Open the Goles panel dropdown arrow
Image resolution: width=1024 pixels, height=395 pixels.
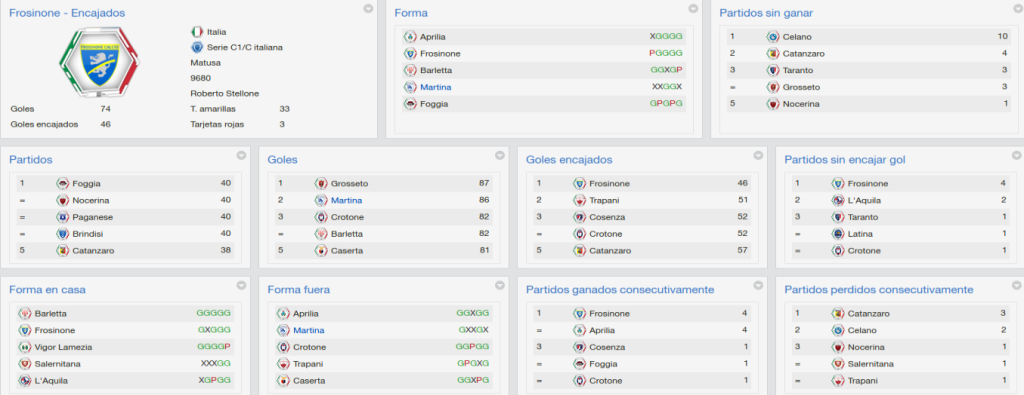click(x=500, y=155)
